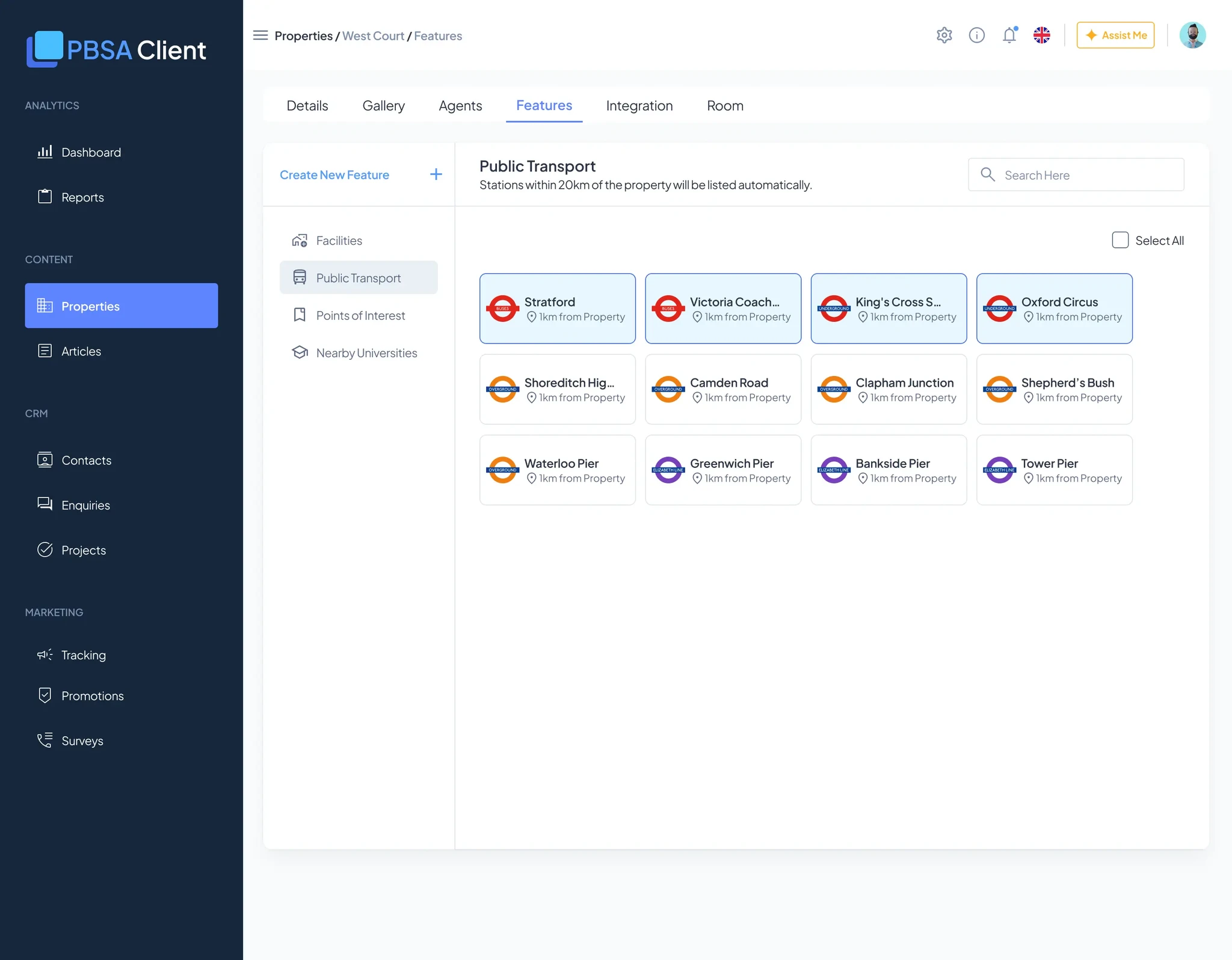
Task: Click the Articles document icon
Action: pyautogui.click(x=45, y=351)
